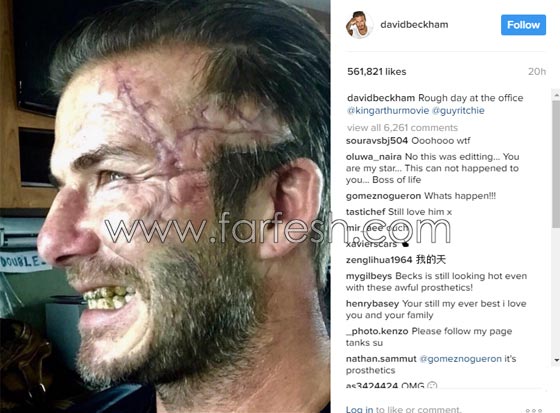Click the Follow button

point(523,25)
